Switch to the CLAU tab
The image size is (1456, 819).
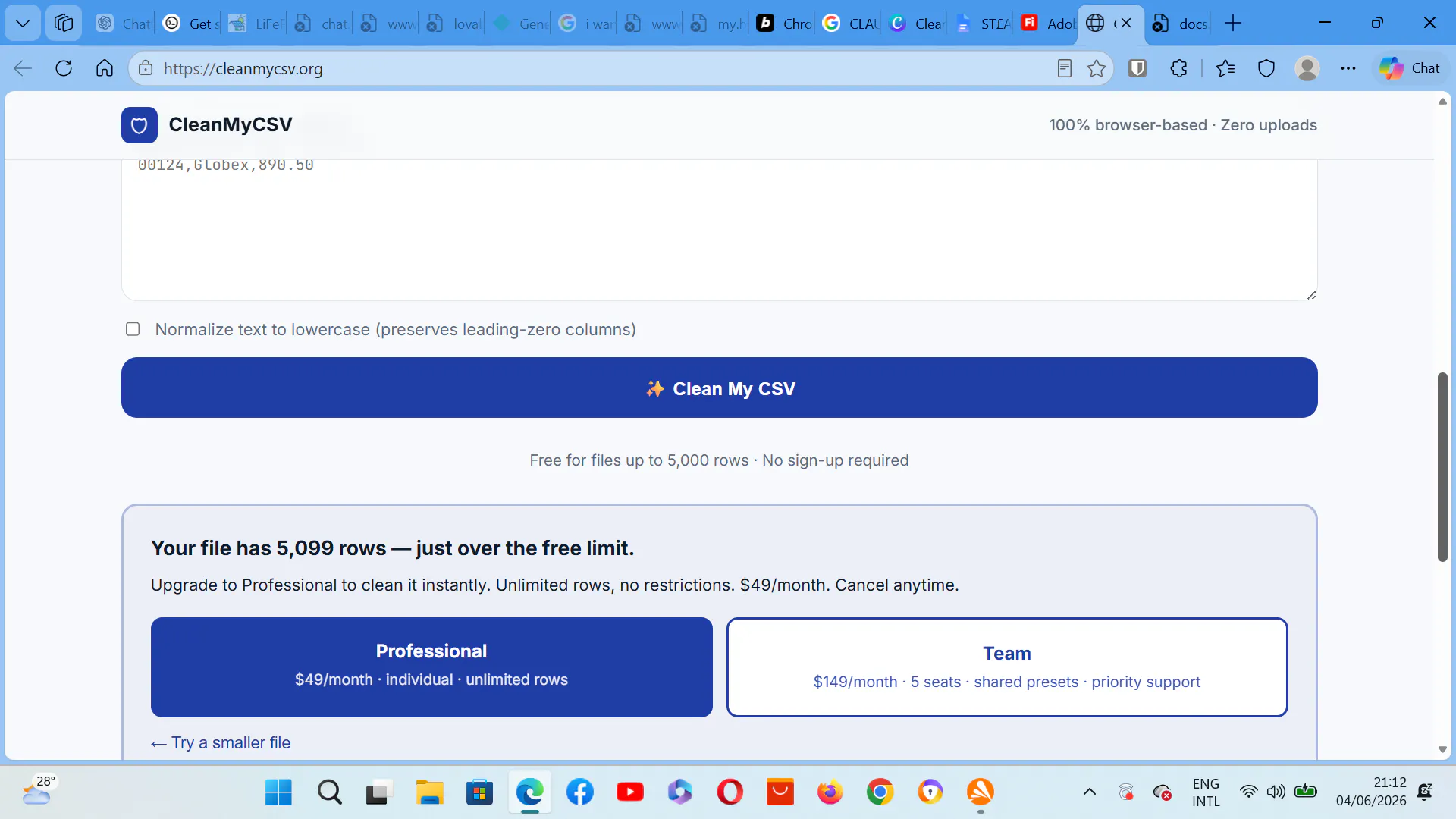[x=850, y=24]
